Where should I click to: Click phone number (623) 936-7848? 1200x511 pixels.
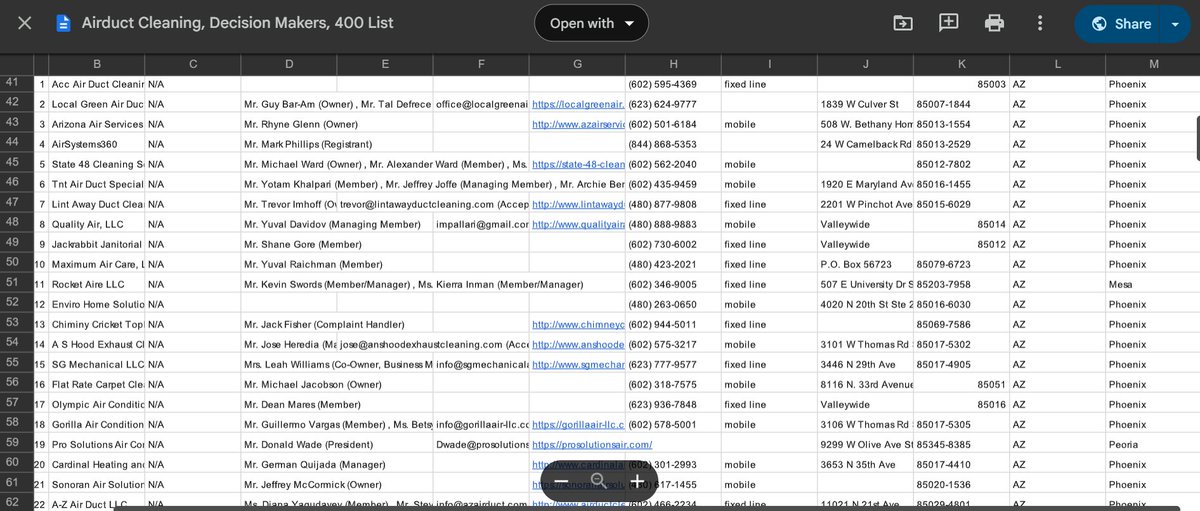(x=673, y=404)
